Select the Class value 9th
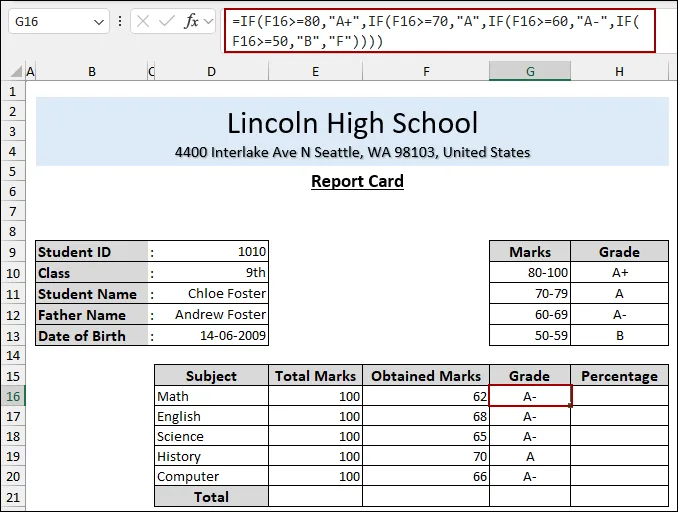678x512 pixels. pos(211,272)
